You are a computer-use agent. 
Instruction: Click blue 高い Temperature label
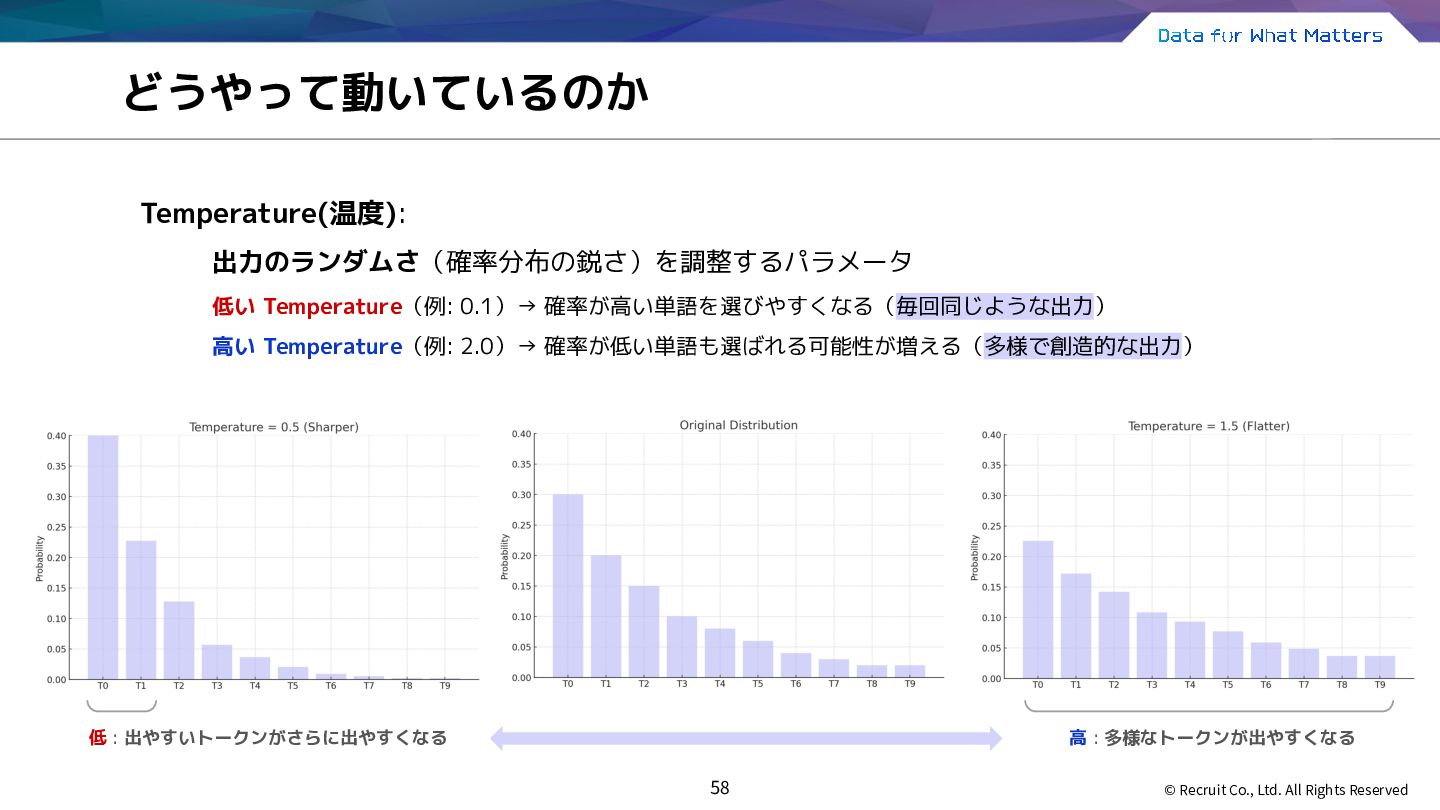pos(306,346)
